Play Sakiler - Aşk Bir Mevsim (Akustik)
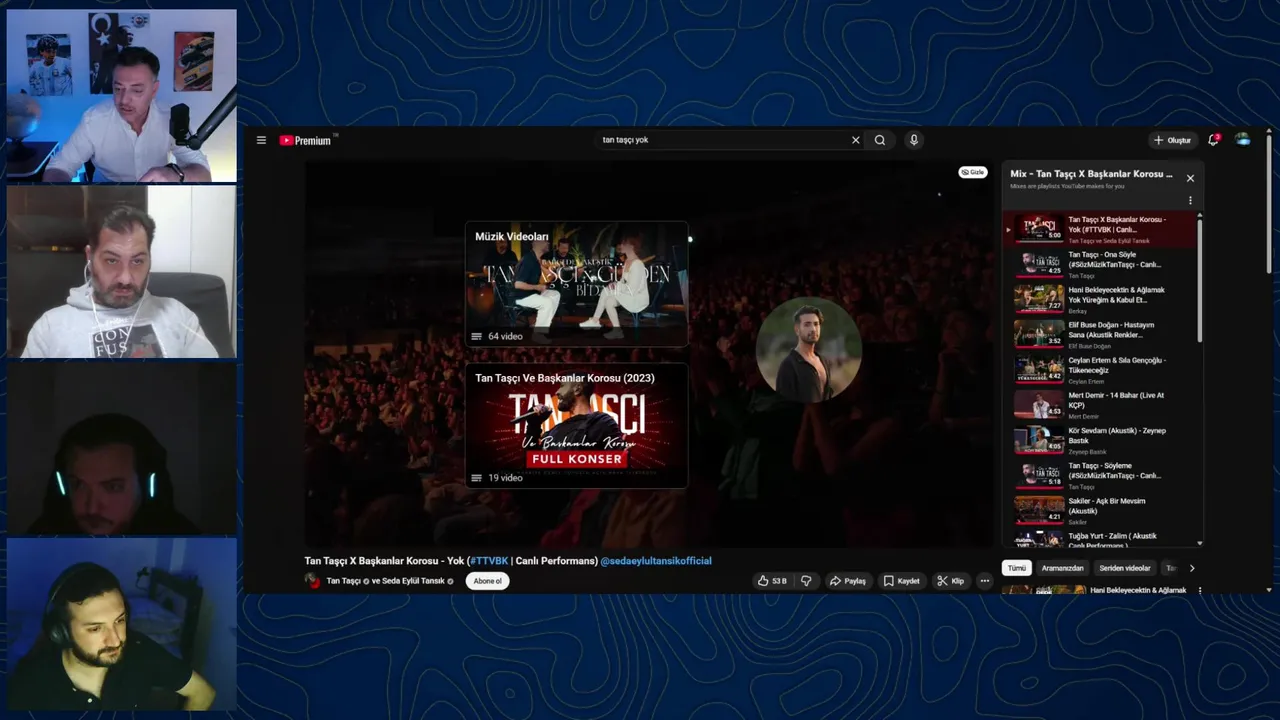This screenshot has width=1280, height=720. (x=1101, y=511)
